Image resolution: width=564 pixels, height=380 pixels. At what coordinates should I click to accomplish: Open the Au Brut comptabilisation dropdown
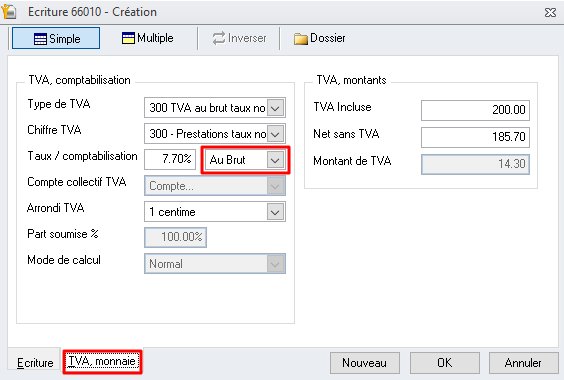tap(245, 160)
